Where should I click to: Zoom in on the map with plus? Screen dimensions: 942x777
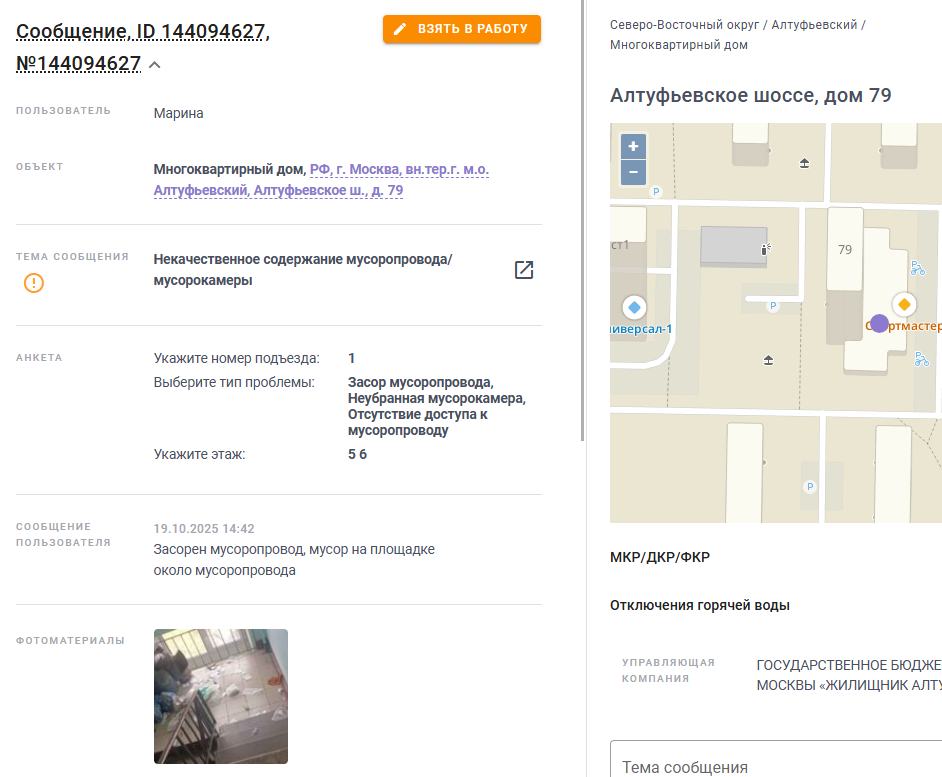tap(633, 146)
